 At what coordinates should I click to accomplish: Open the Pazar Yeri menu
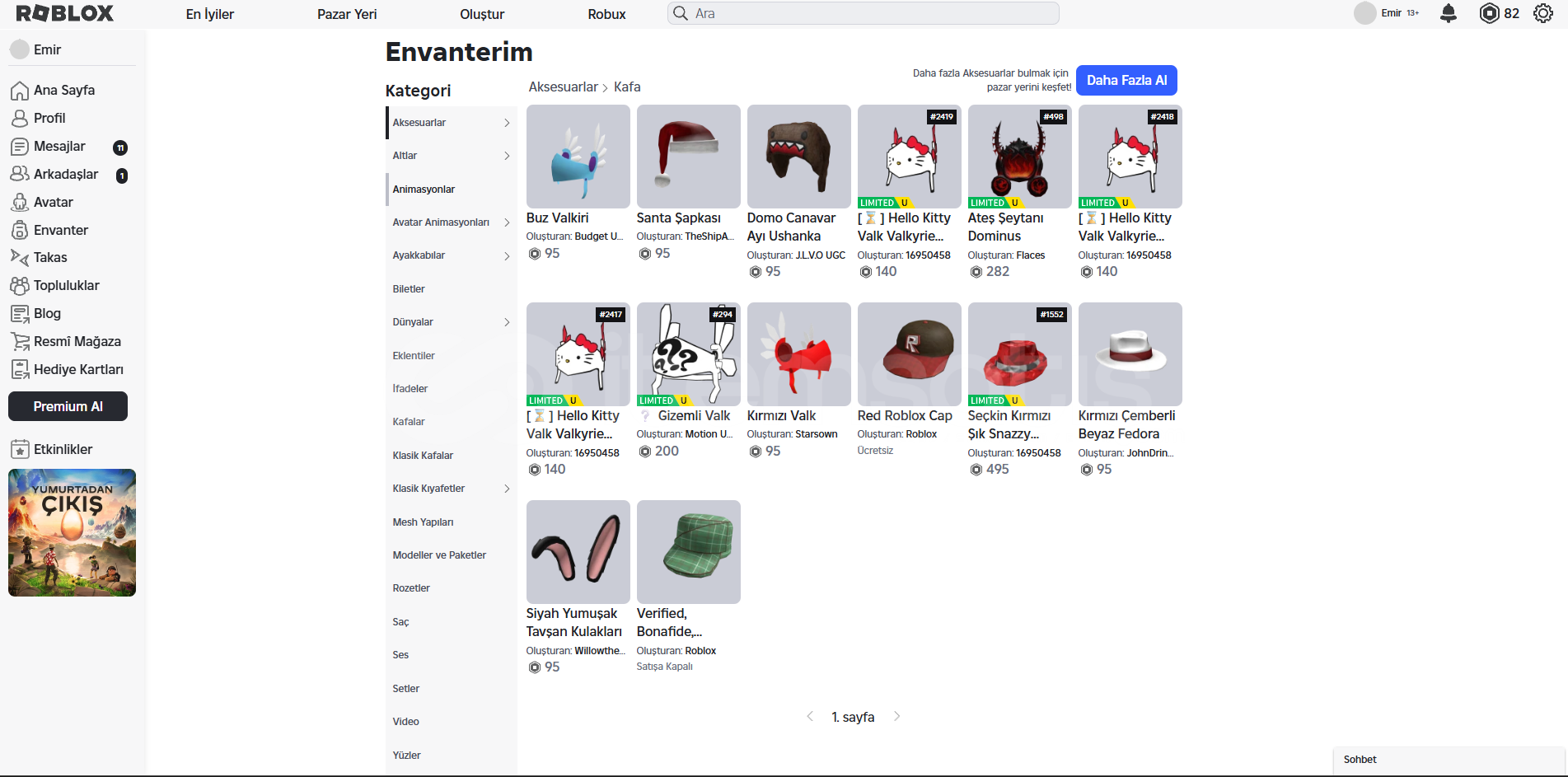[347, 14]
